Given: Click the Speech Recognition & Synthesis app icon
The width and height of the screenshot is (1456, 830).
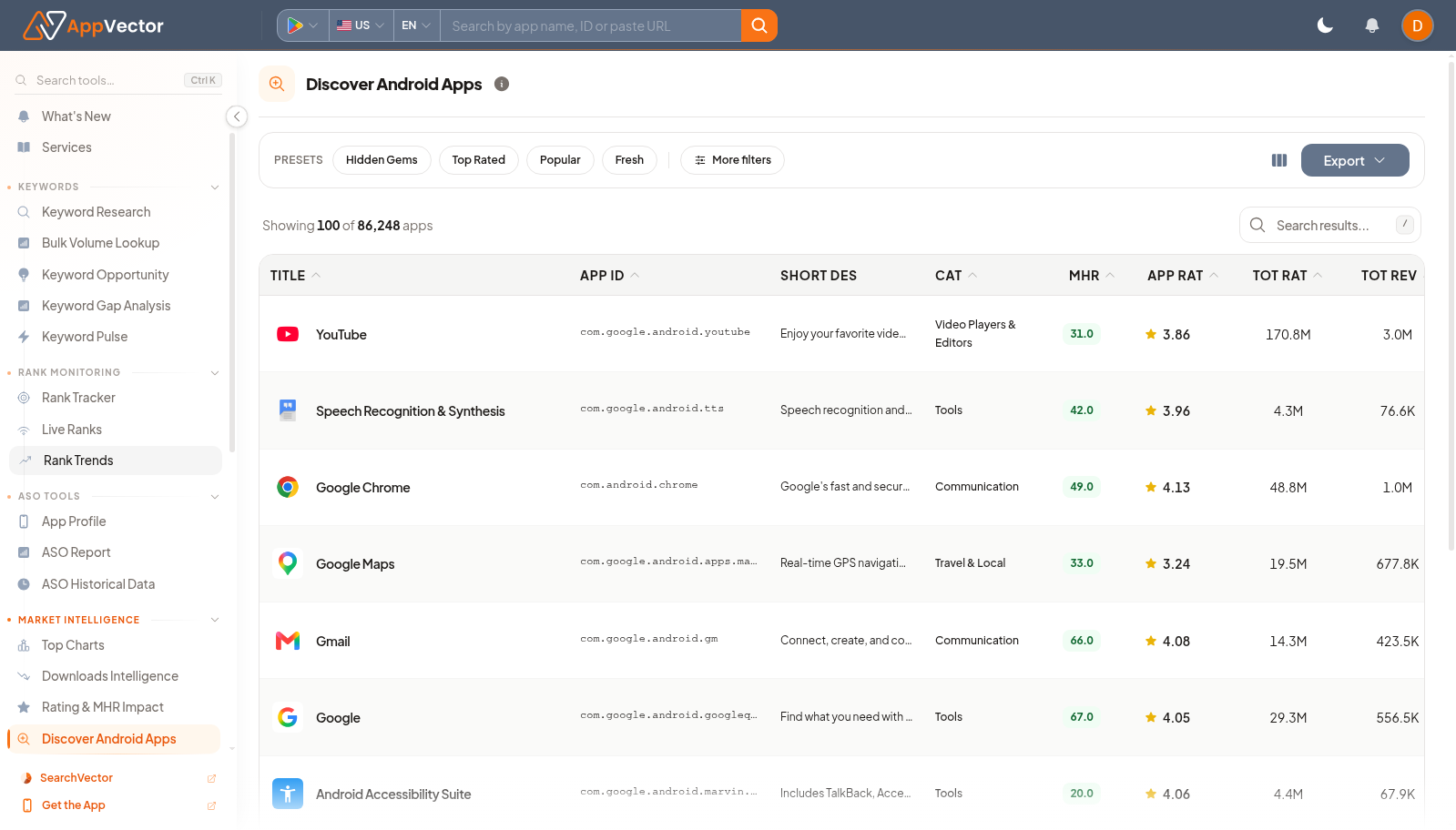Looking at the screenshot, I should (x=288, y=410).
